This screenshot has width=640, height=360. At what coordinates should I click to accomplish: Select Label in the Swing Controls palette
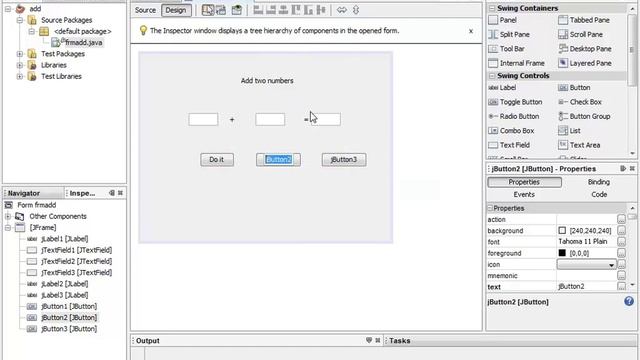click(x=502, y=87)
